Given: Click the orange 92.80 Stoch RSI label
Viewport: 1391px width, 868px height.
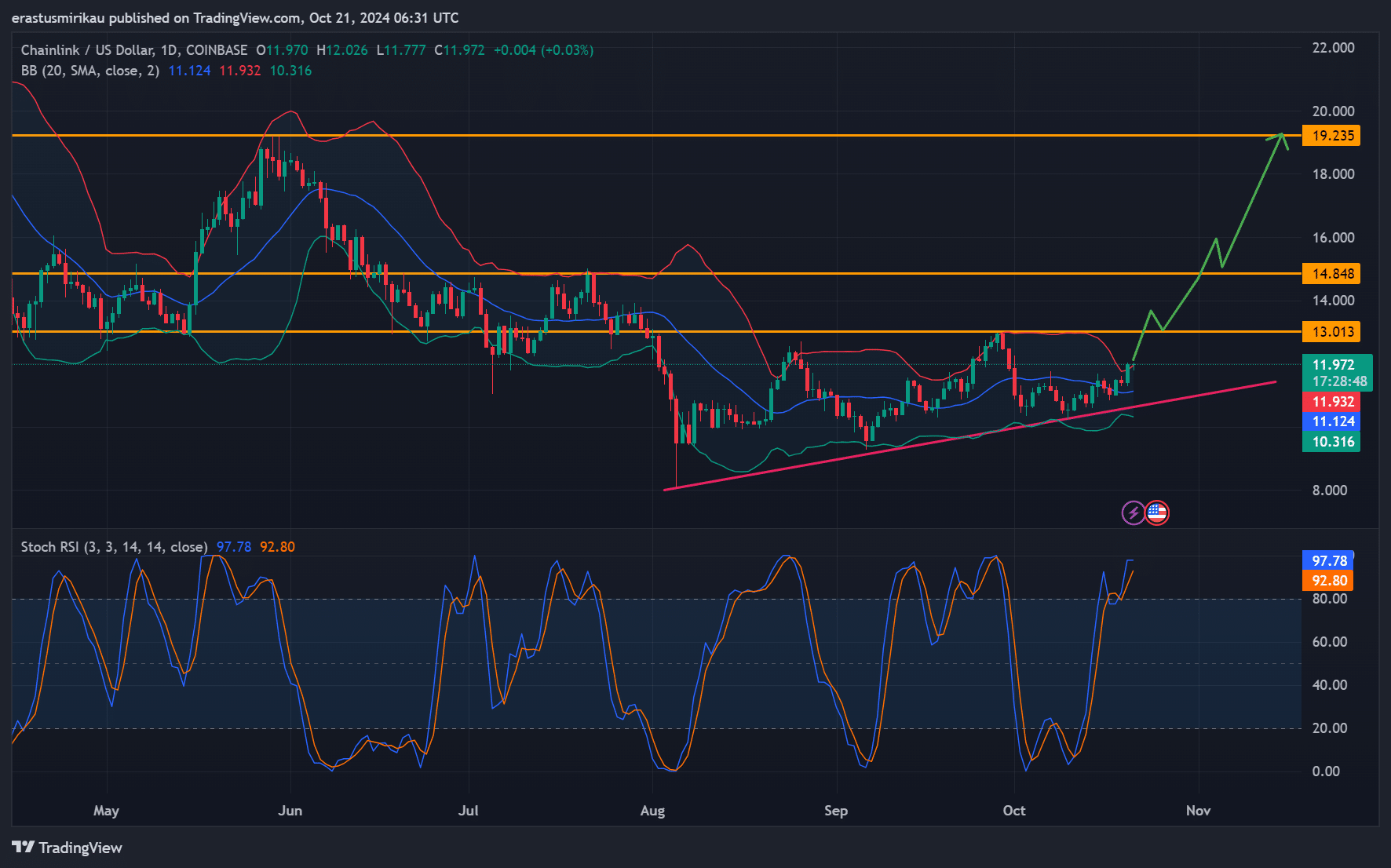Looking at the screenshot, I should pos(1328,581).
